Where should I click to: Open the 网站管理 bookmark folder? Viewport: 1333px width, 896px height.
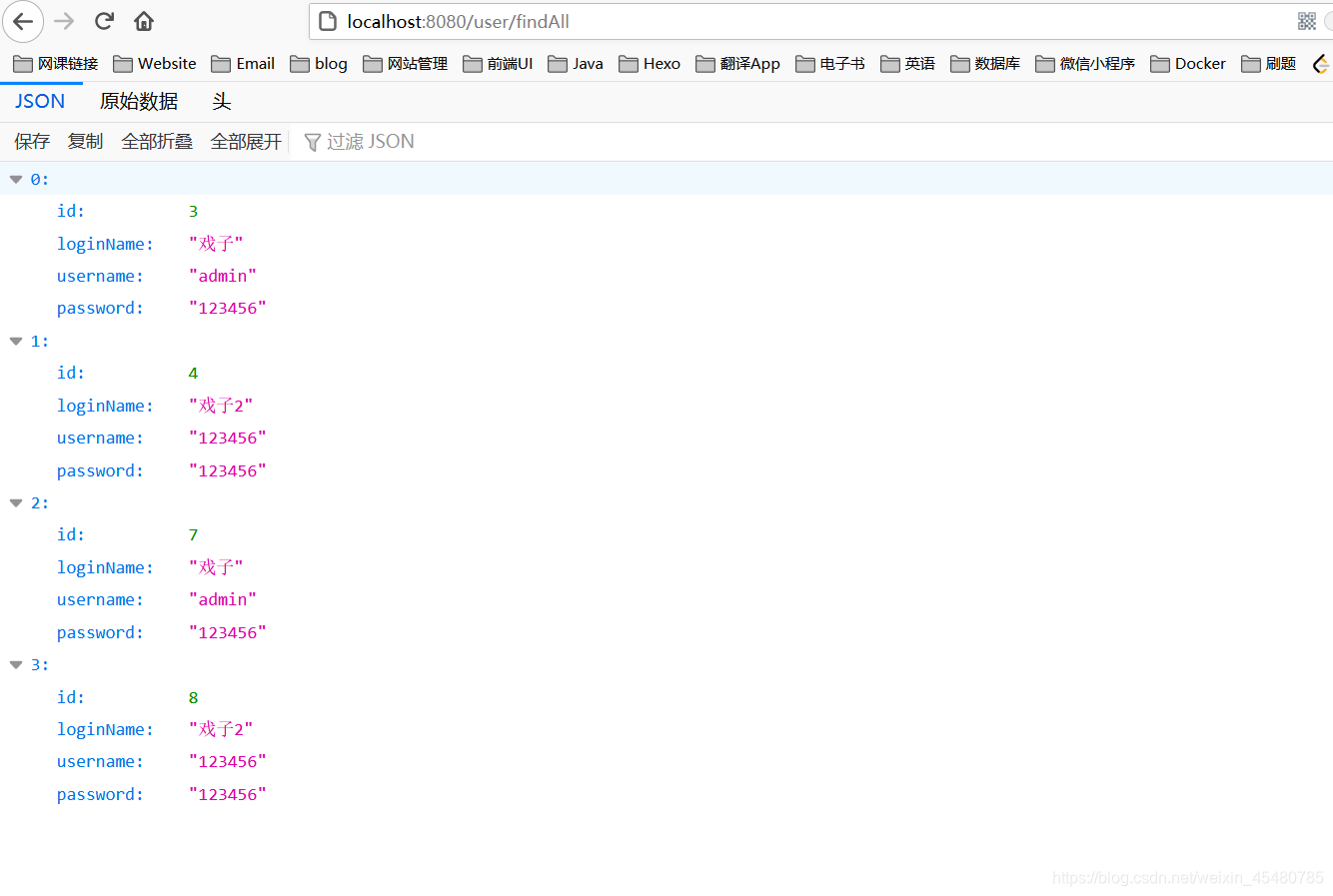pyautogui.click(x=405, y=63)
